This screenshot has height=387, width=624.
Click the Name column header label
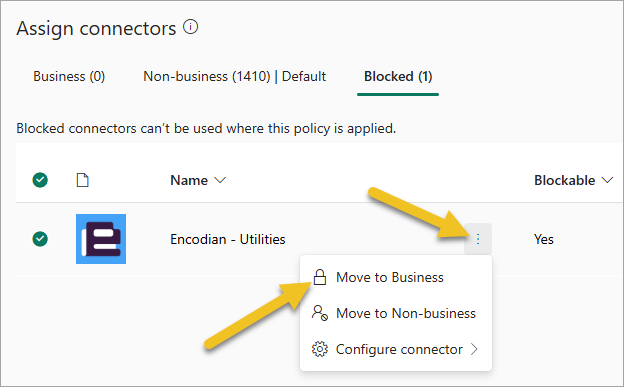coord(189,180)
